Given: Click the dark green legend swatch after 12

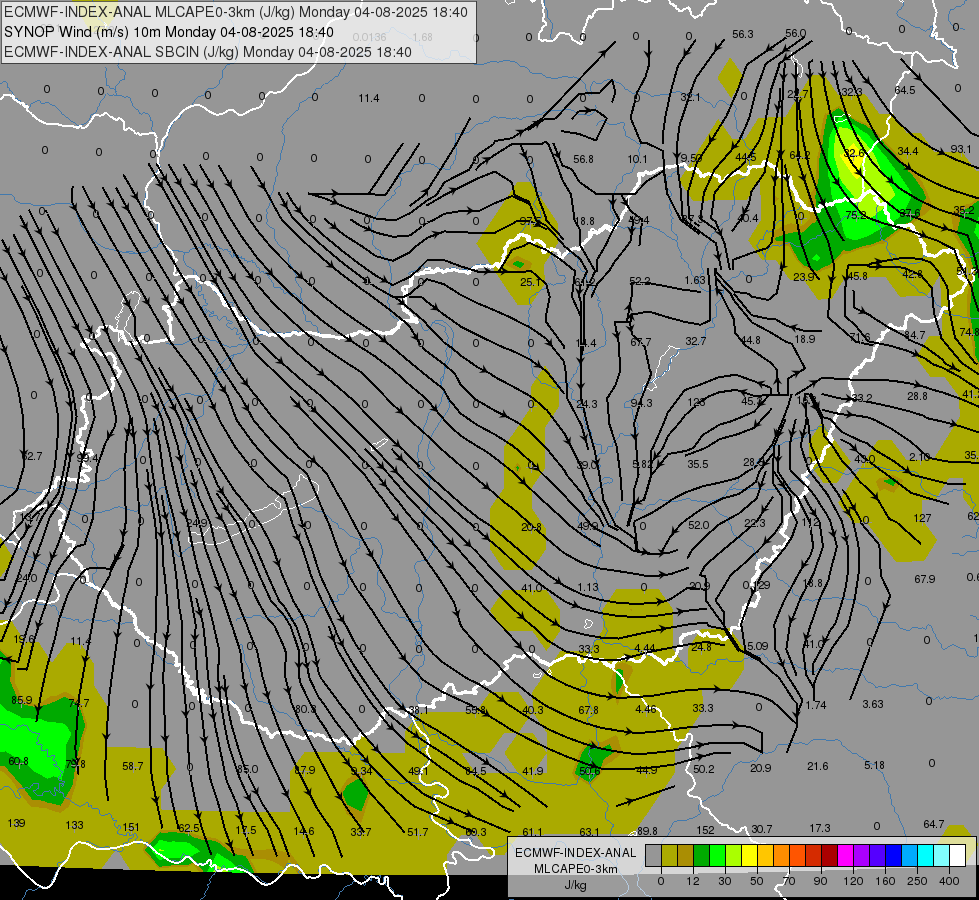Looking at the screenshot, I should [x=701, y=855].
